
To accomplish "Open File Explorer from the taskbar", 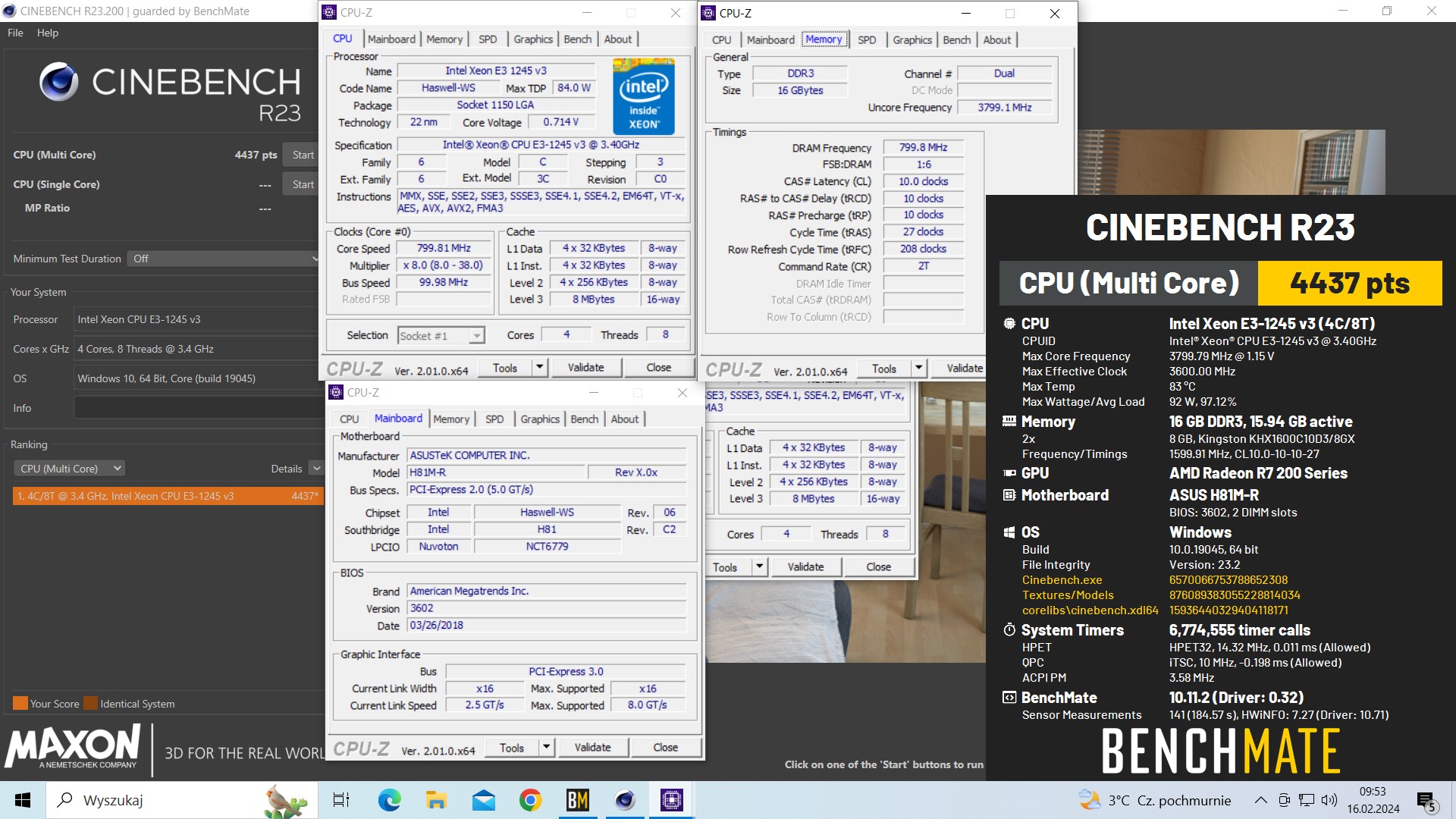I will click(x=436, y=800).
